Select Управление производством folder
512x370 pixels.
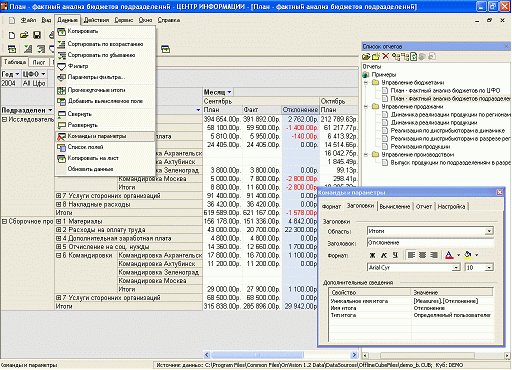pos(418,155)
